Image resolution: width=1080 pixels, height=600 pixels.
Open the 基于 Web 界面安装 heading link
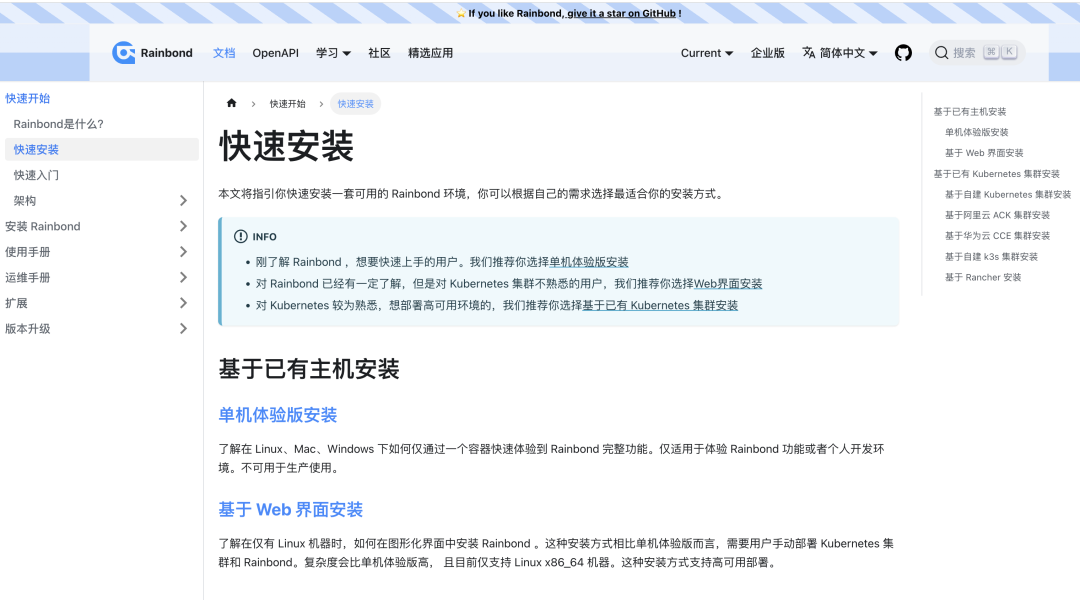pos(291,509)
